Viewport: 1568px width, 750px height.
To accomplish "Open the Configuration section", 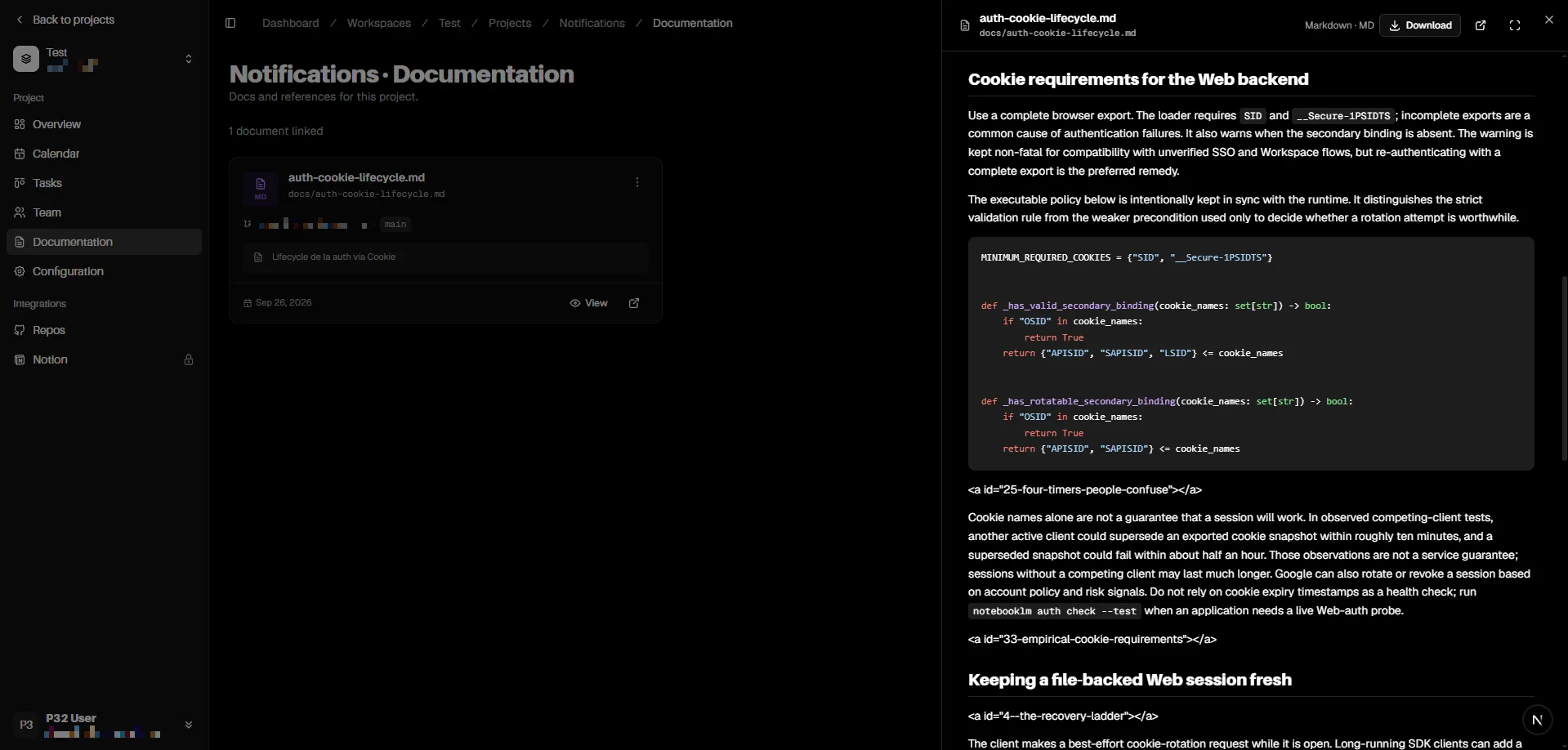I will 104,271.
